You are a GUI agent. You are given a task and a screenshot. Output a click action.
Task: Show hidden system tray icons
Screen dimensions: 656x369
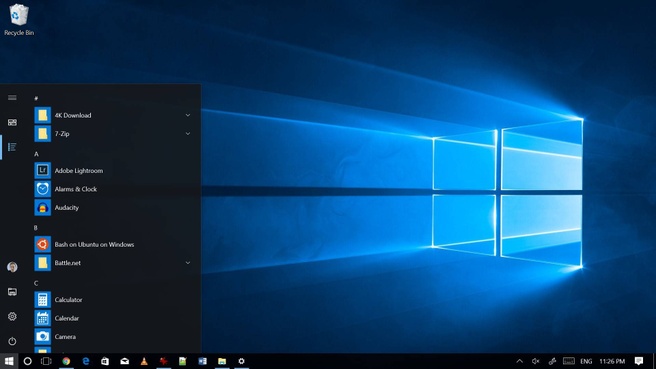520,361
